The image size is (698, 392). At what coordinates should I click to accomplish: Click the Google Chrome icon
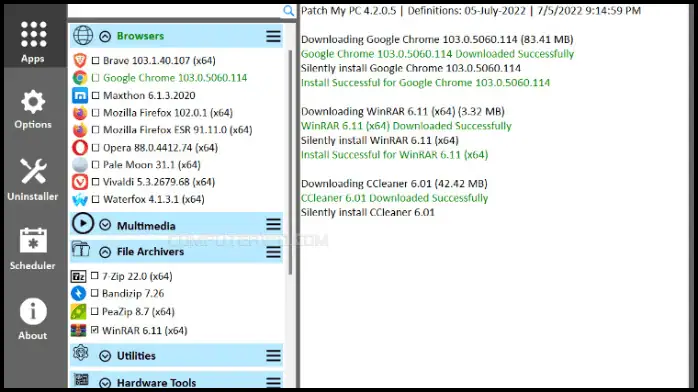coord(80,78)
